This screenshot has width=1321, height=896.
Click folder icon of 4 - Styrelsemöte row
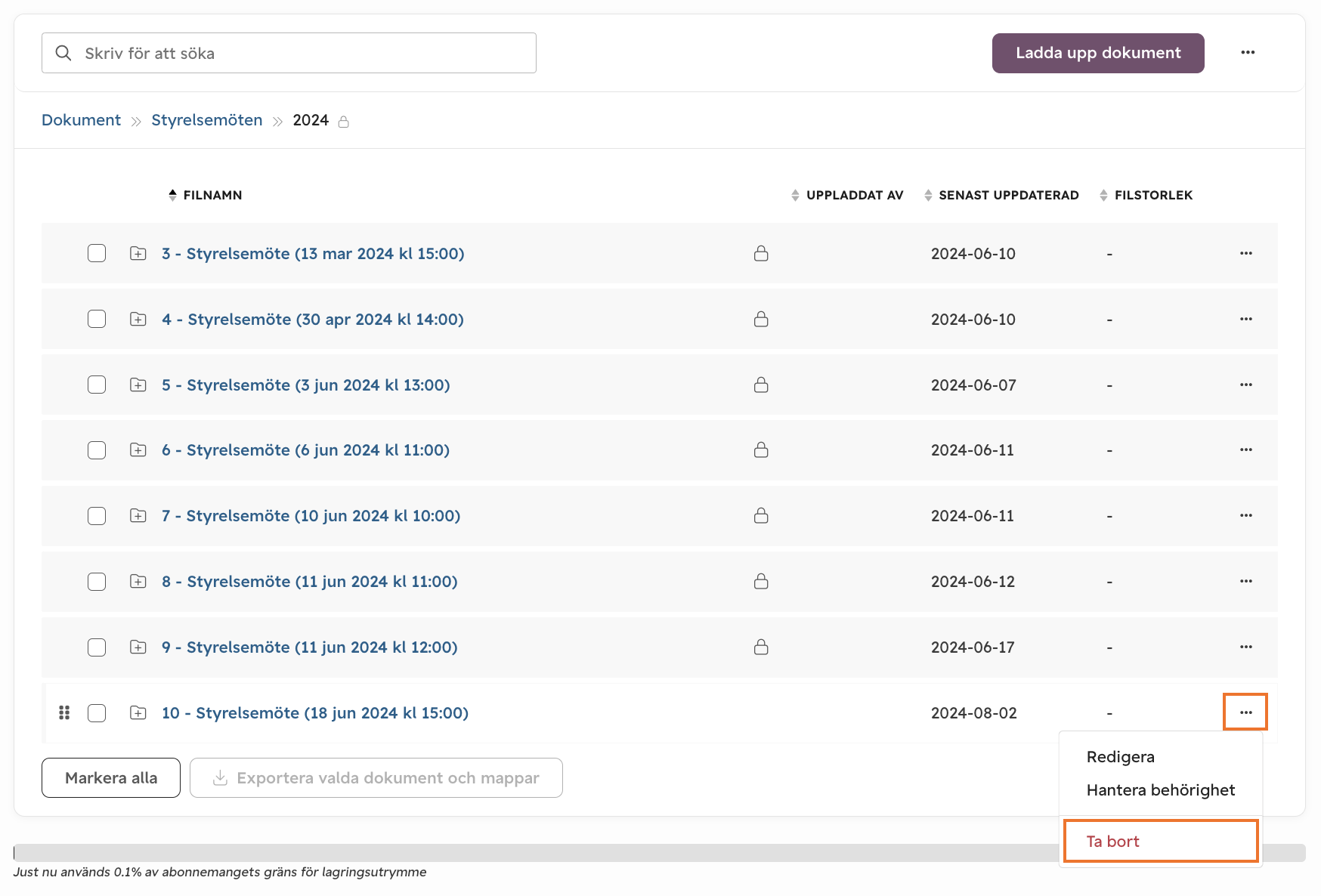coord(138,320)
